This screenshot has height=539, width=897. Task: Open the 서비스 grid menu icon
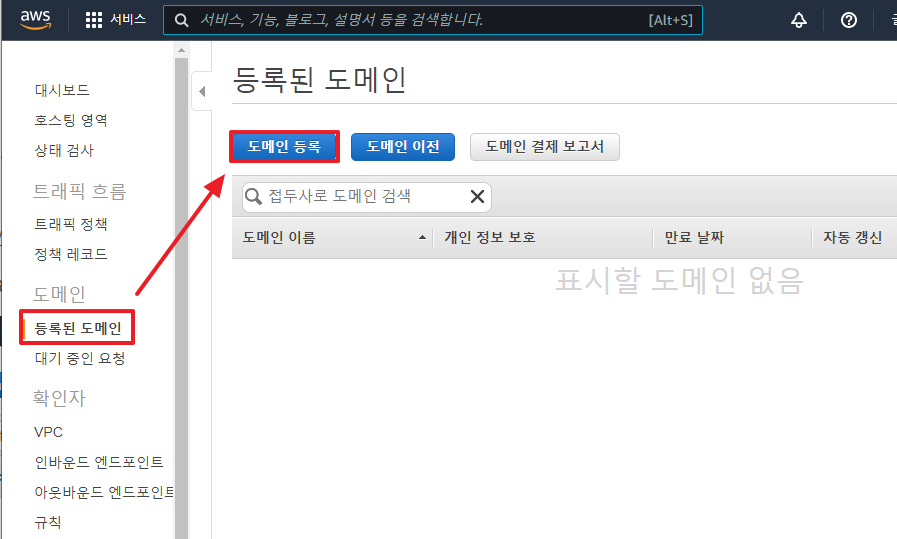pos(93,20)
